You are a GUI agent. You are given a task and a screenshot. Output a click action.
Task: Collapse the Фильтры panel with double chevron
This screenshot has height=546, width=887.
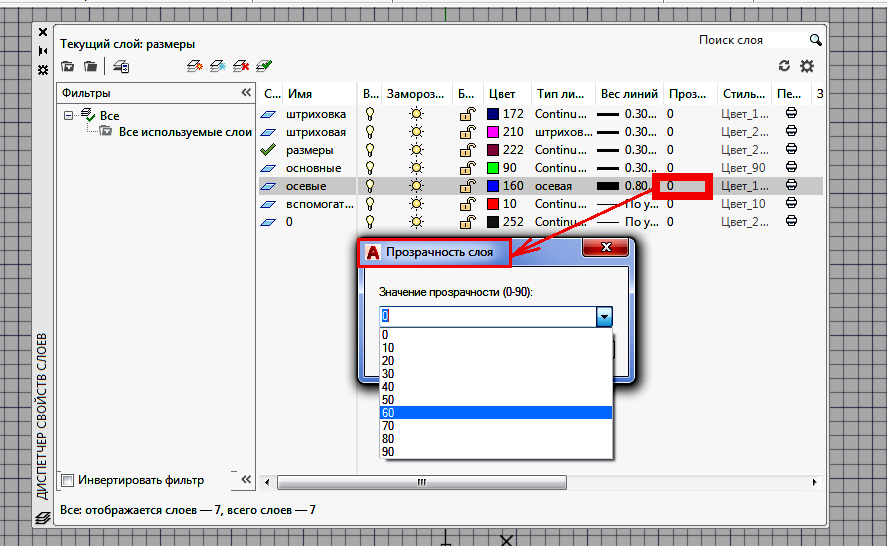pos(246,93)
